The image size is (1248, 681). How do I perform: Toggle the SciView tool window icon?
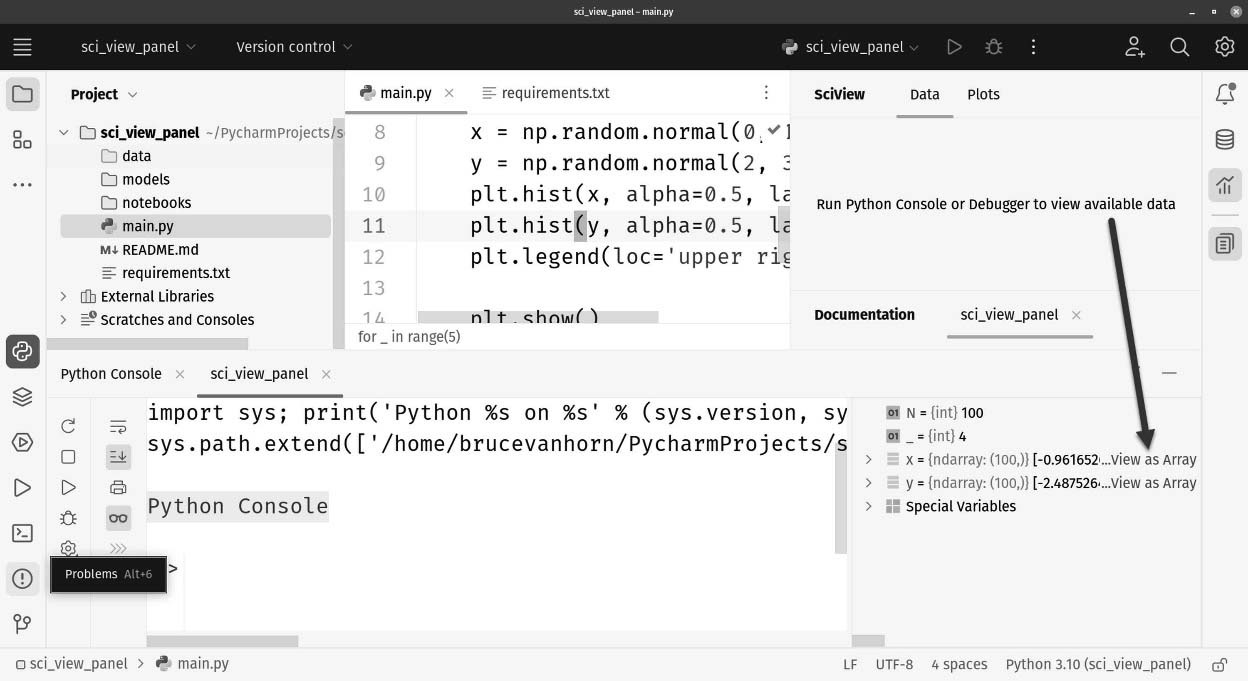pyautogui.click(x=1225, y=185)
